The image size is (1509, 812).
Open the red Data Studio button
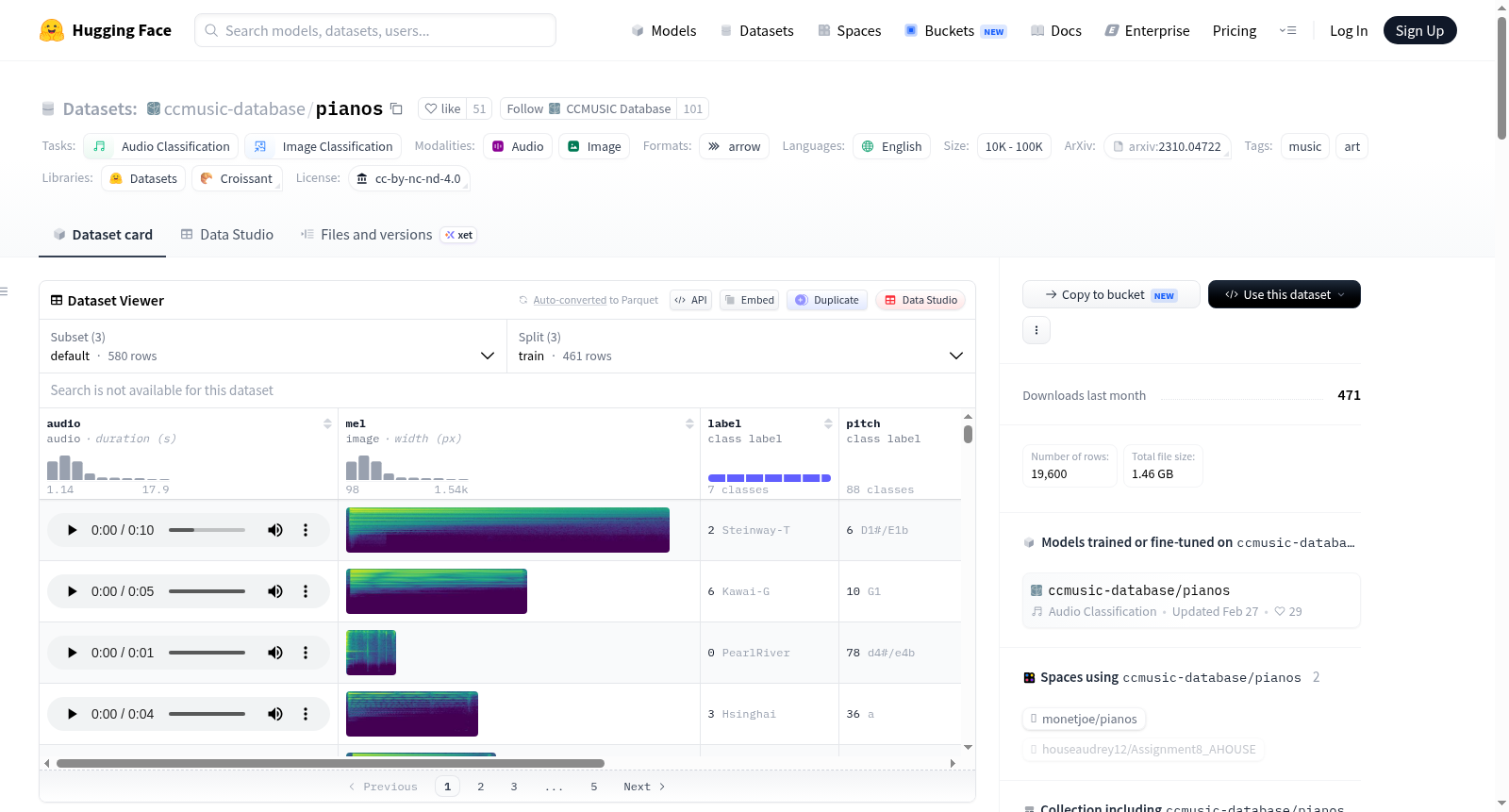920,300
